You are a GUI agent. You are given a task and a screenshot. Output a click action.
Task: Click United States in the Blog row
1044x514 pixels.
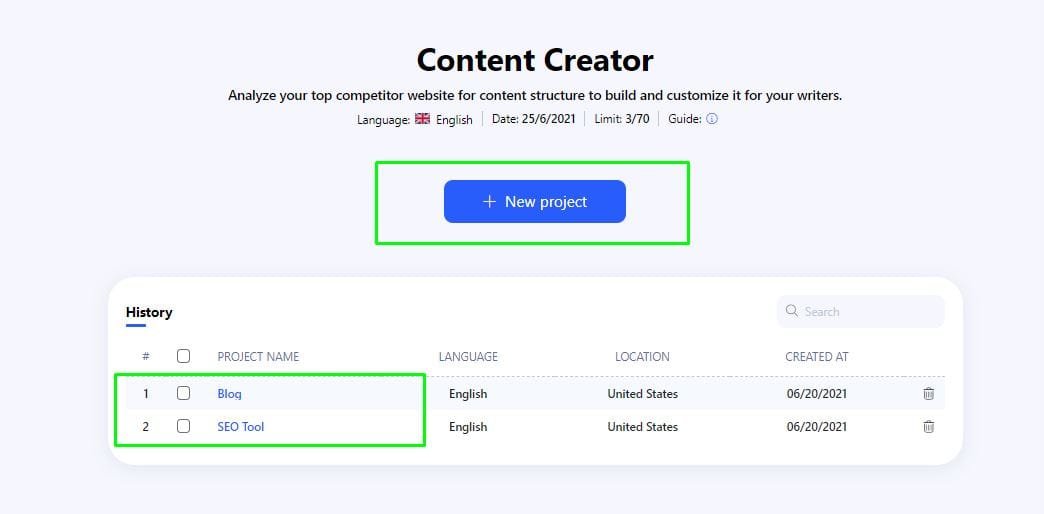(642, 394)
